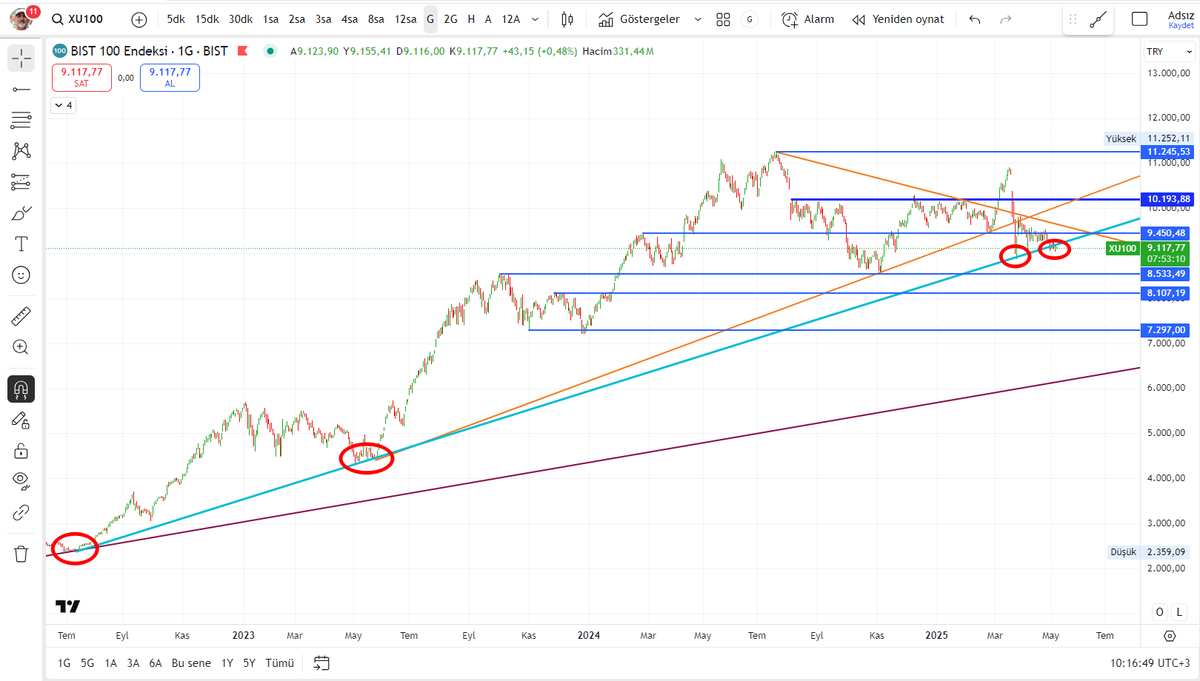The height and width of the screenshot is (681, 1200).
Task: Open the TRY currency dropdown
Action: [1170, 50]
